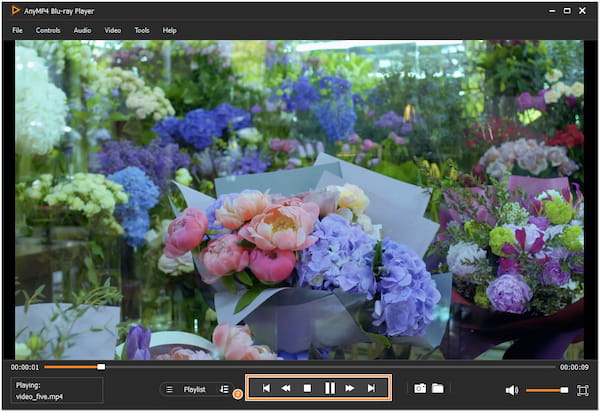Open the File menu

click(x=17, y=30)
